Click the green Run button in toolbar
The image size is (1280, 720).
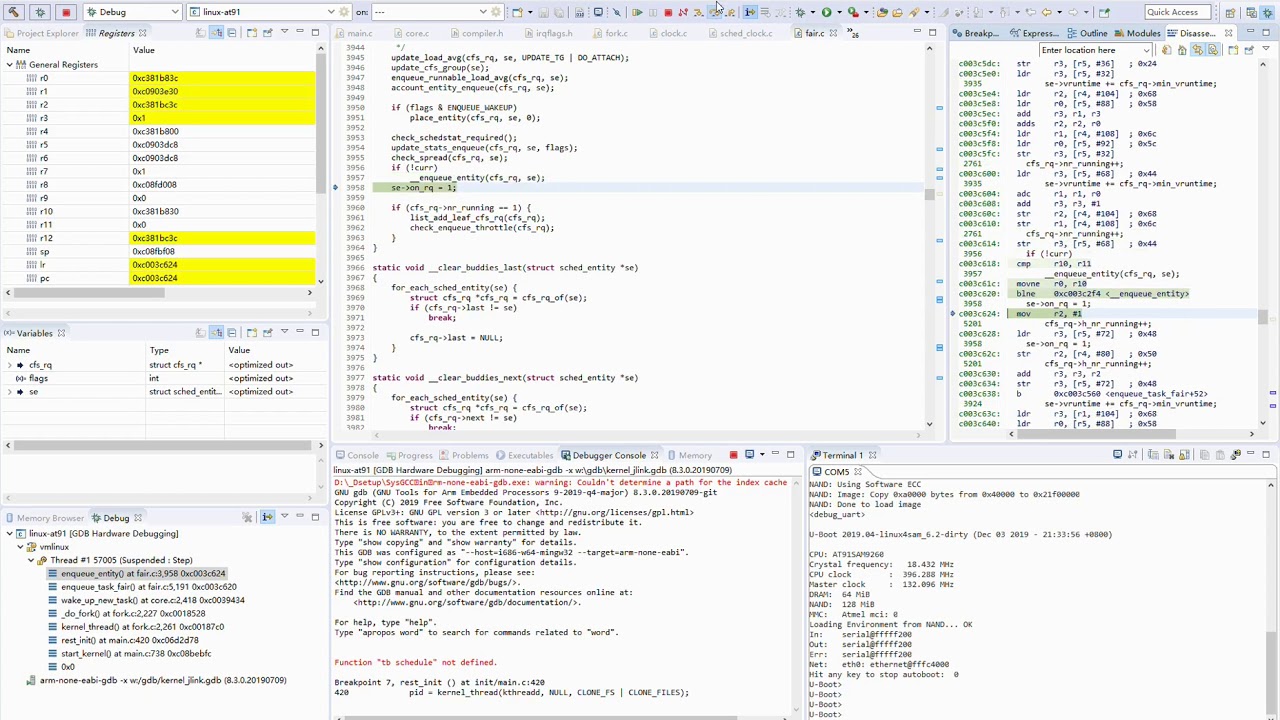pos(827,12)
